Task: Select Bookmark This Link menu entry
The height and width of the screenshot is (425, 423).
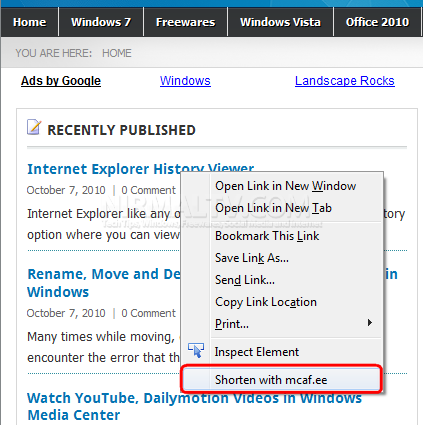Action: pos(282,236)
